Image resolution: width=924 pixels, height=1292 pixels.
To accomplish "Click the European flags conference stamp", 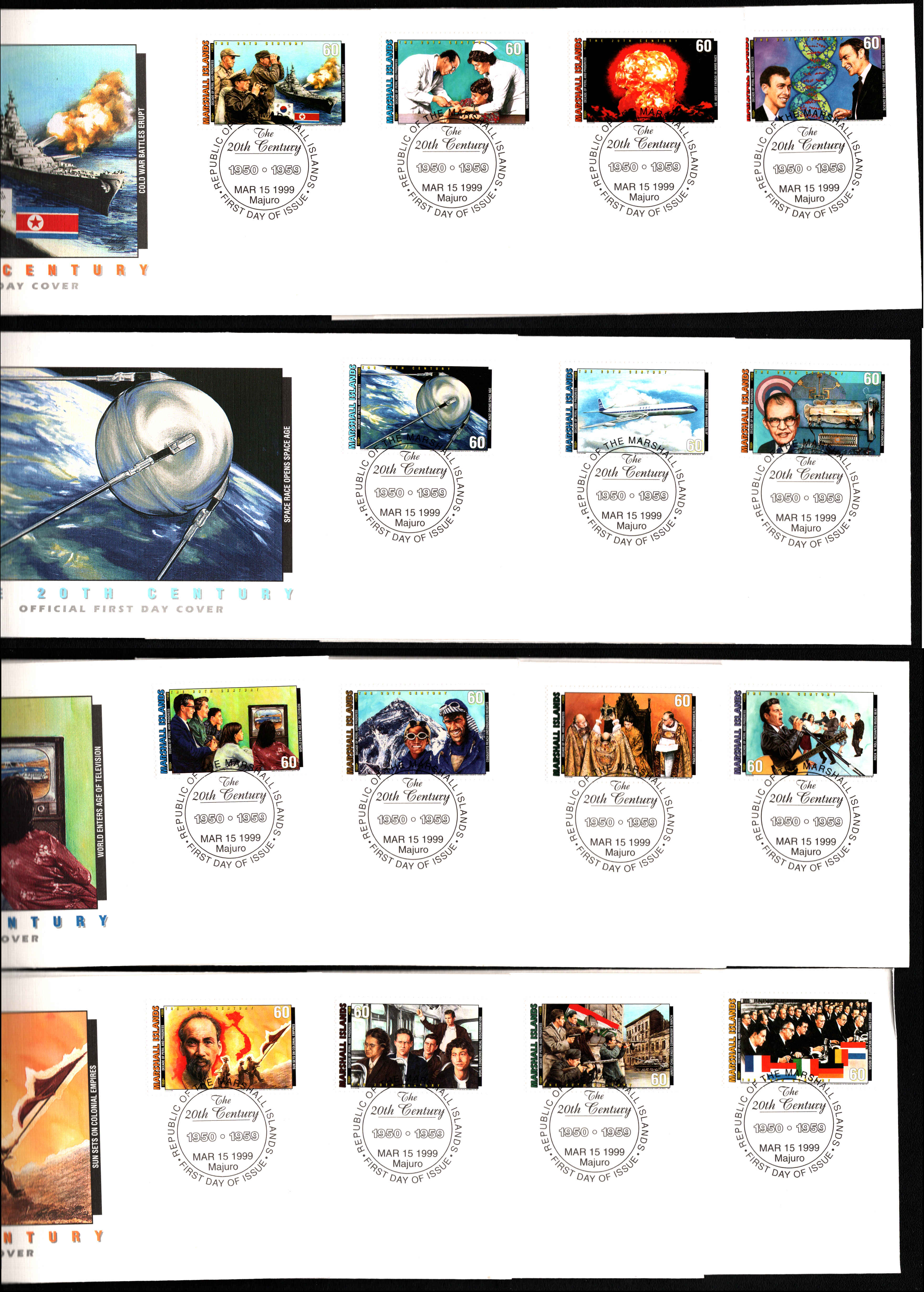I will coord(801,1042).
